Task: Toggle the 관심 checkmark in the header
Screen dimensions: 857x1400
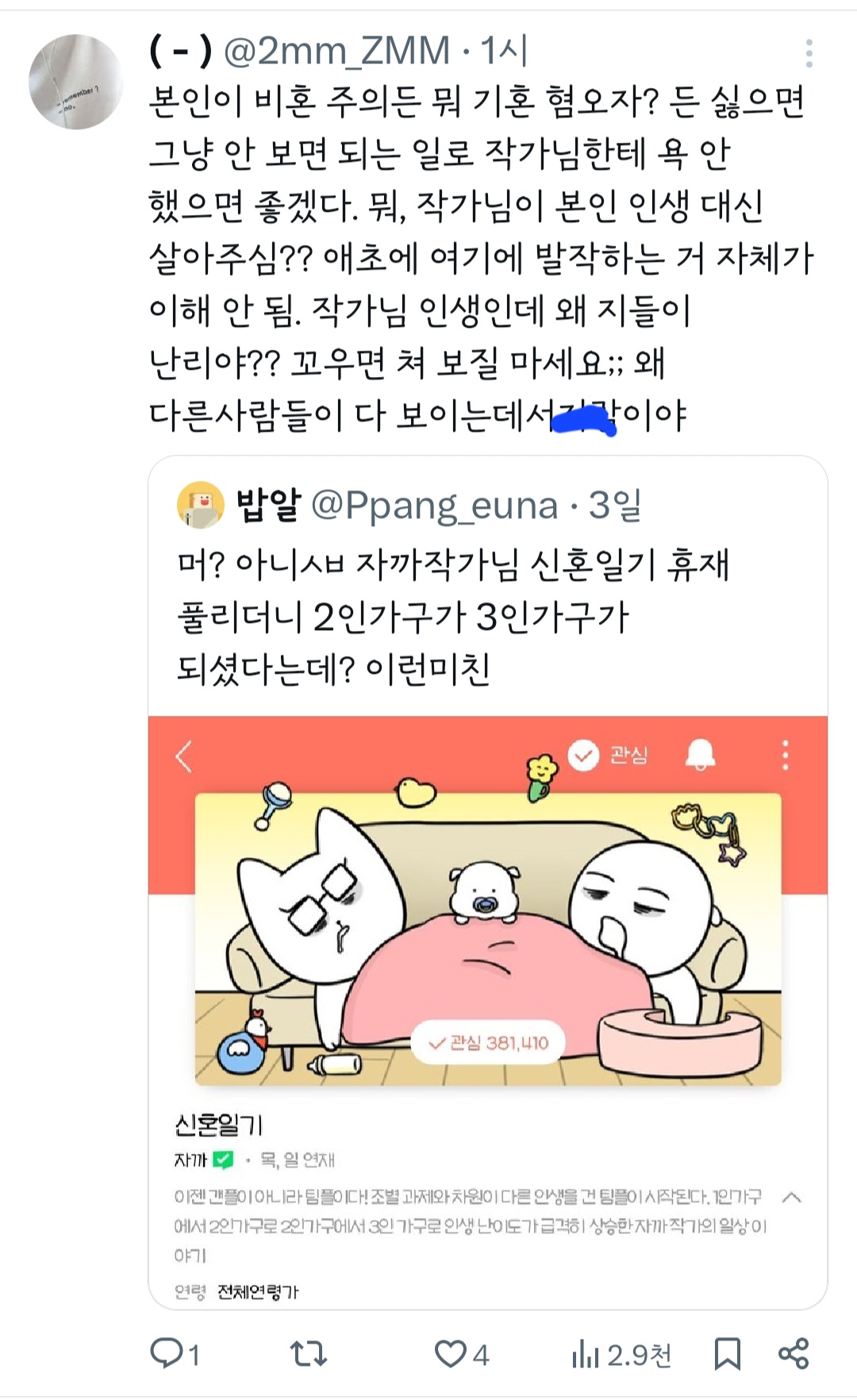Action: coord(608,755)
